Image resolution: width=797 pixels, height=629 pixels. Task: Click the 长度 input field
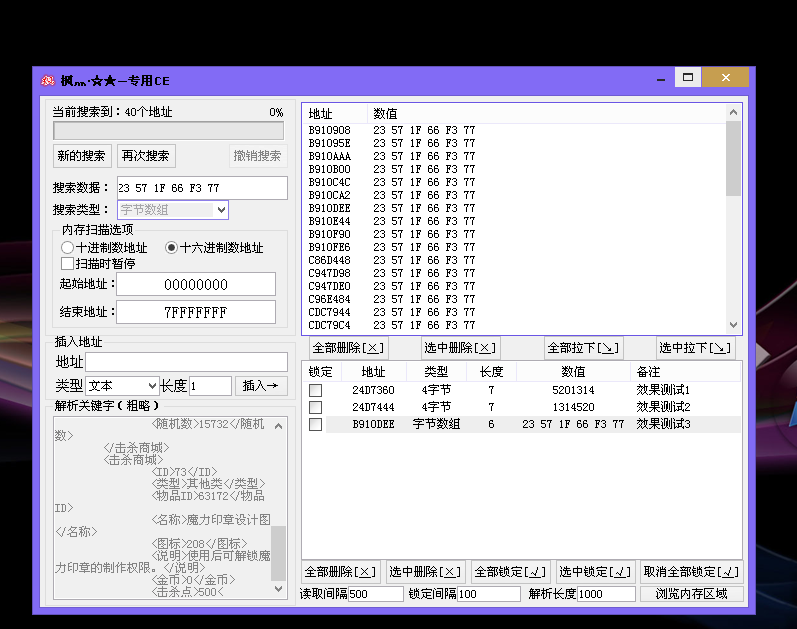click(210, 386)
